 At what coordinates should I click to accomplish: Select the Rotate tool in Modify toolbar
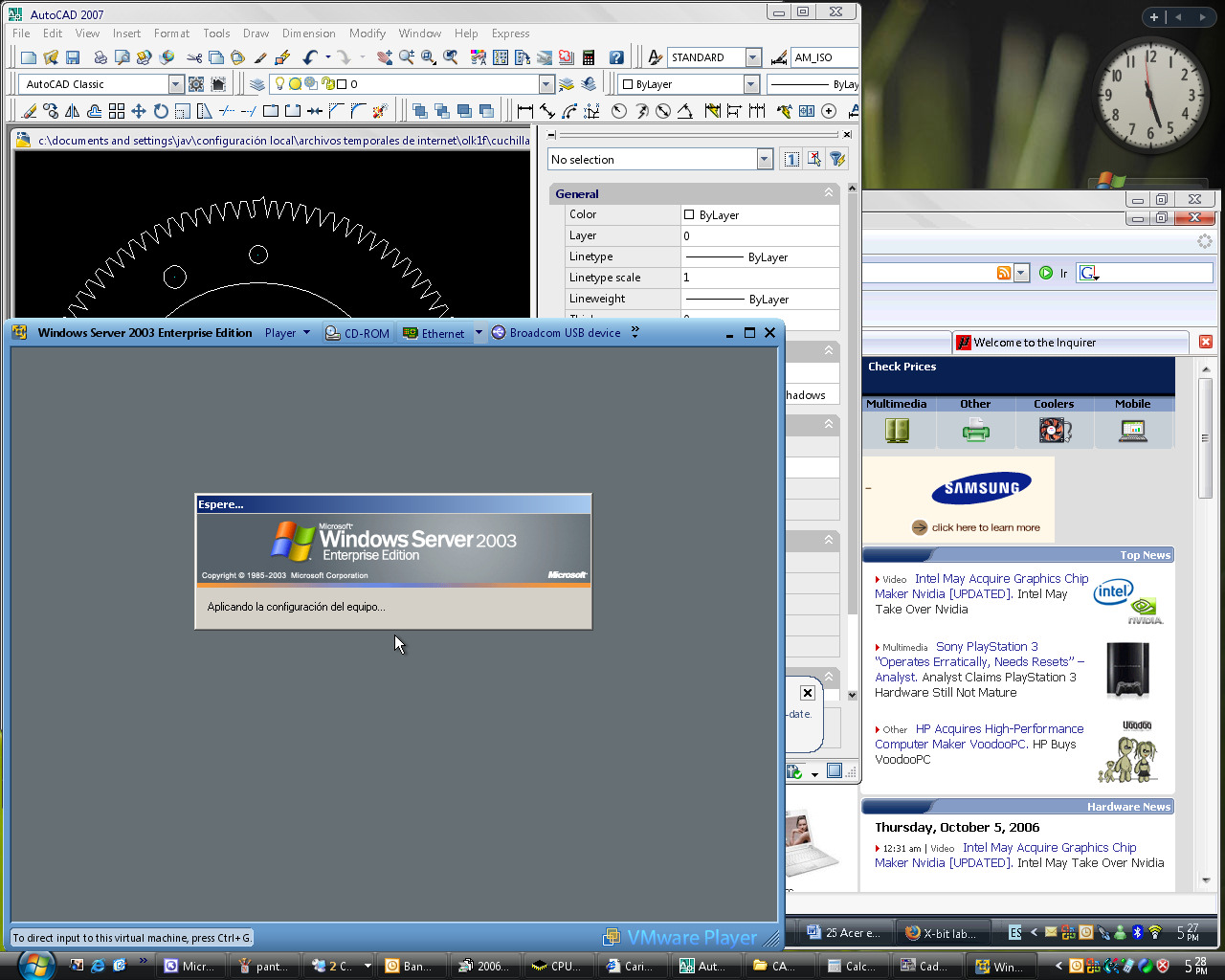(161, 112)
